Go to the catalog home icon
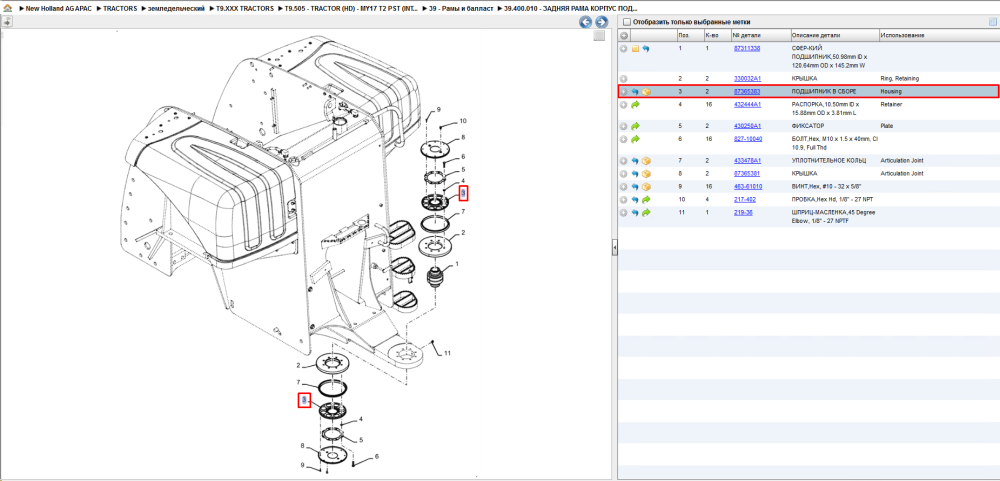This screenshot has width=1000, height=481. click(x=6, y=8)
